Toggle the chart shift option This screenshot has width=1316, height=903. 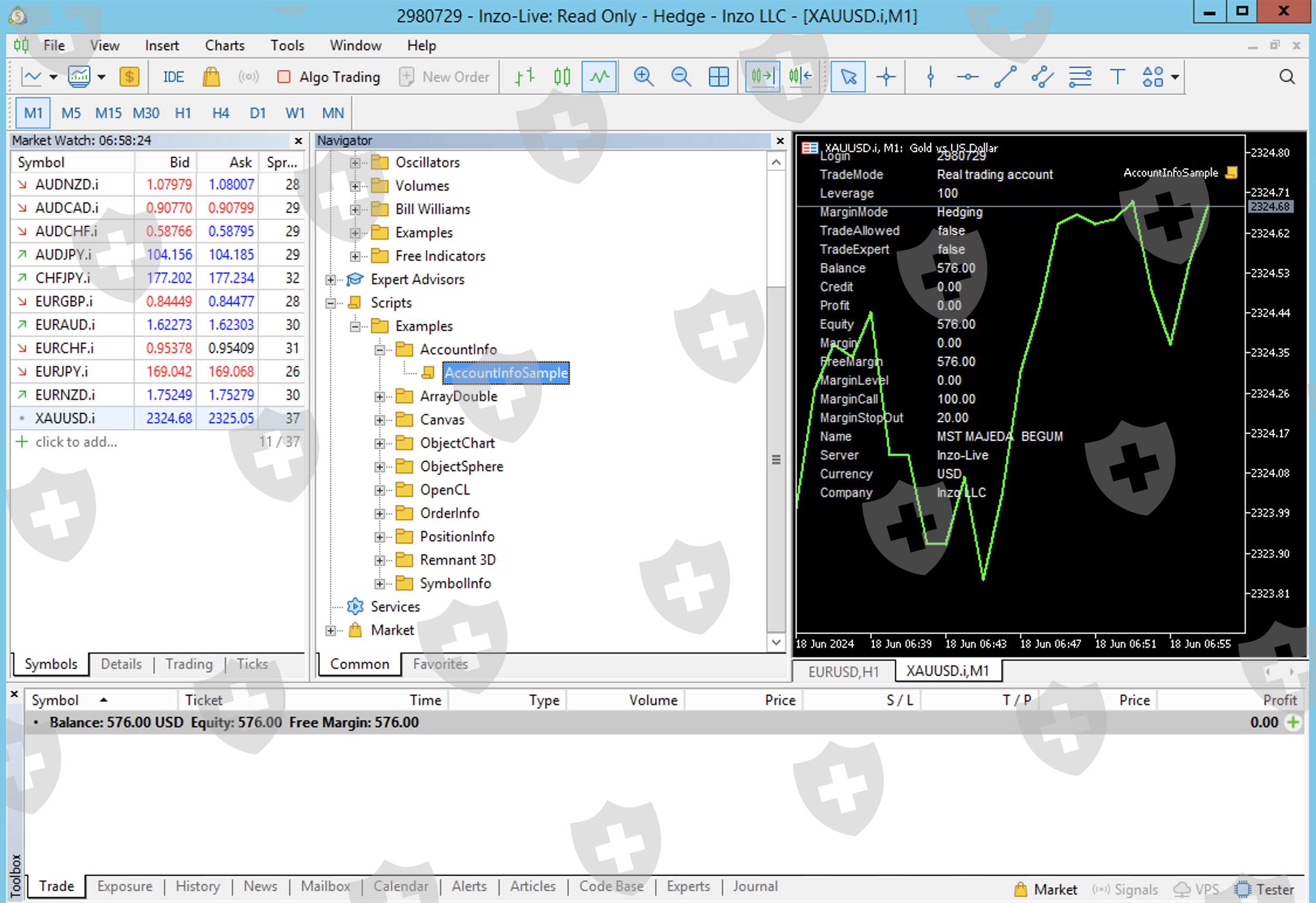tap(801, 77)
